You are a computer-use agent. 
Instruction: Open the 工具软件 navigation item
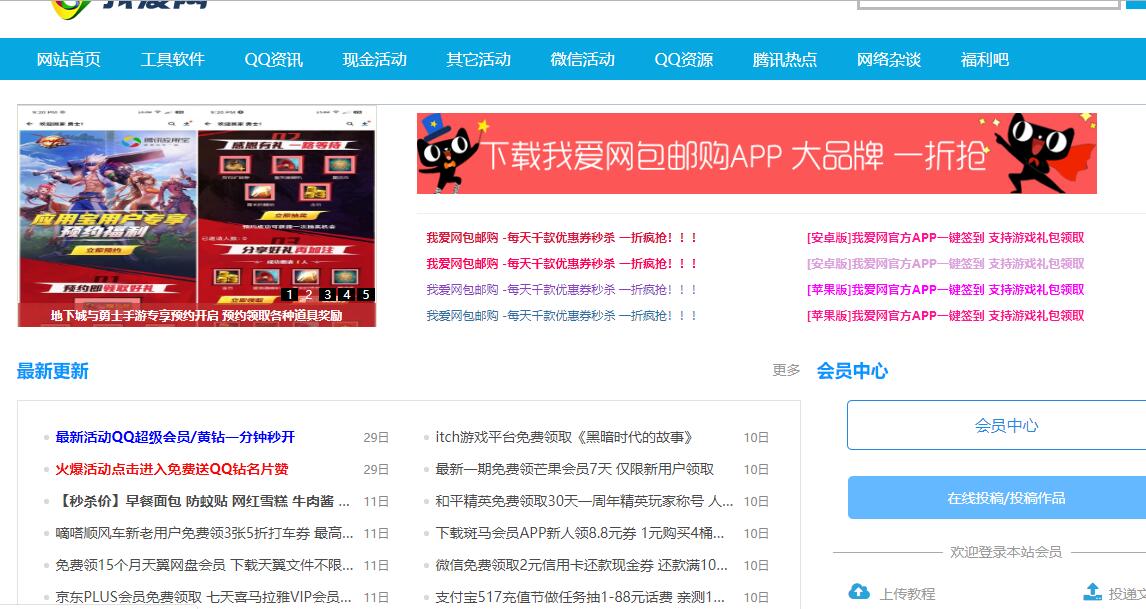click(x=172, y=59)
